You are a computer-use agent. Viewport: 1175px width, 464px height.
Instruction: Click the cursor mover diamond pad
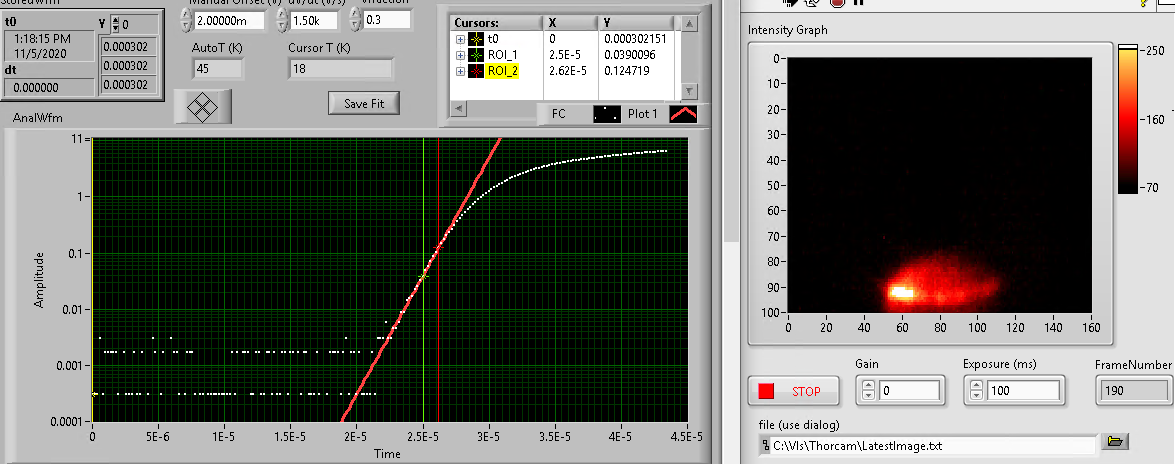point(203,107)
